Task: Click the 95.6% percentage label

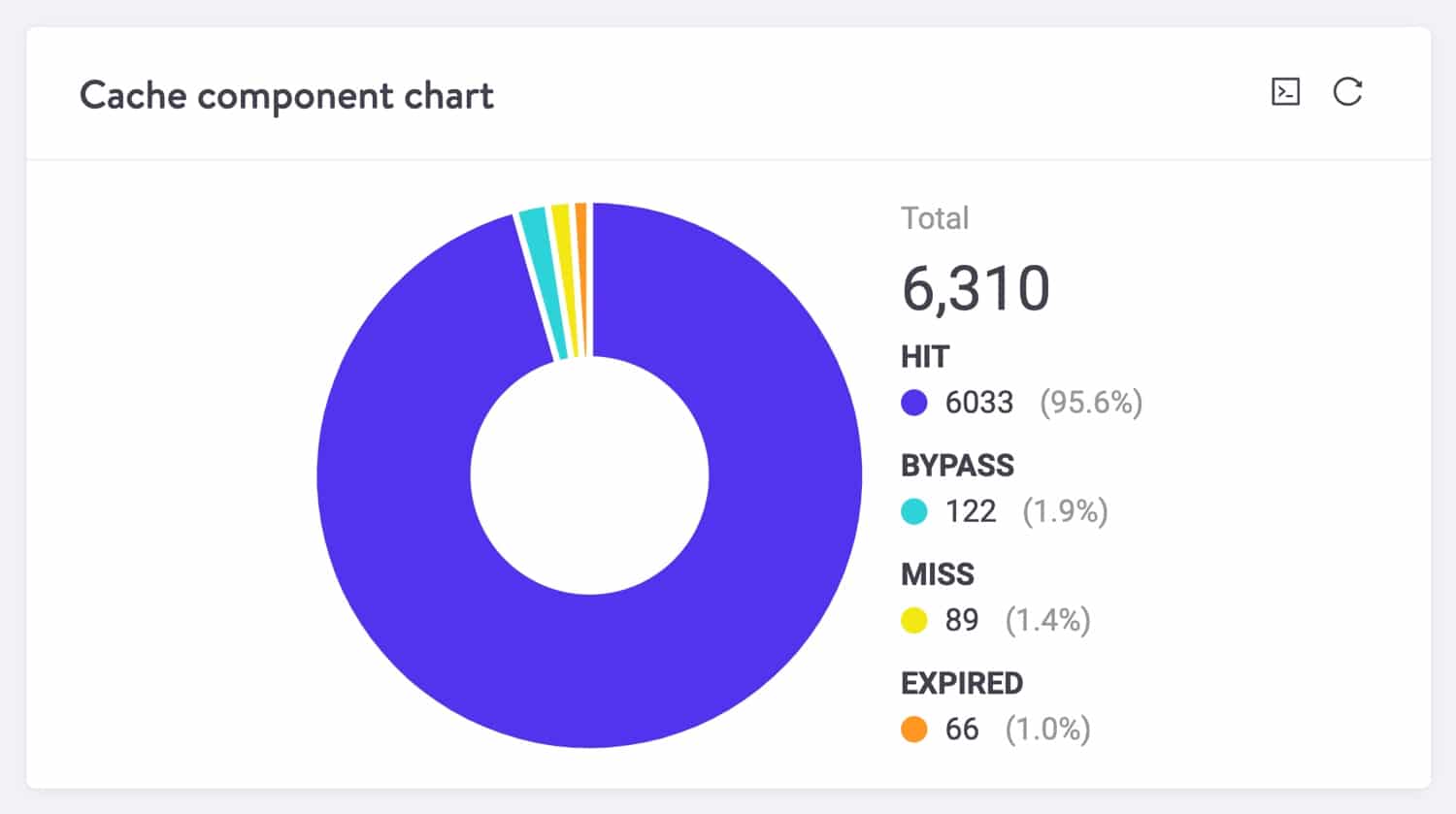Action: coord(1091,403)
